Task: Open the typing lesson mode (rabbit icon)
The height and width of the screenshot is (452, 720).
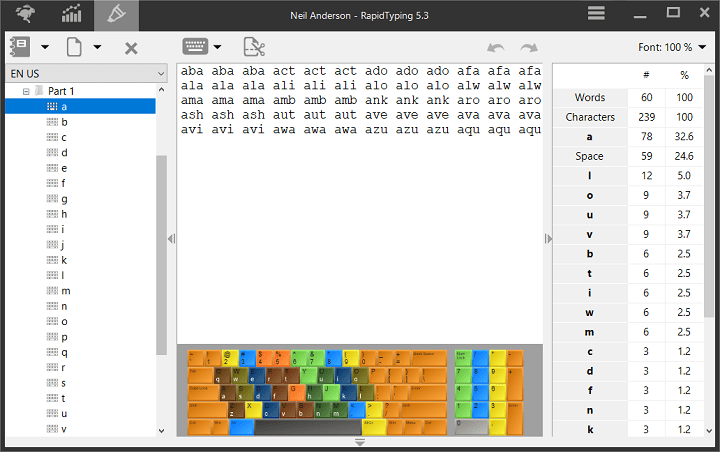Action: click(25, 14)
